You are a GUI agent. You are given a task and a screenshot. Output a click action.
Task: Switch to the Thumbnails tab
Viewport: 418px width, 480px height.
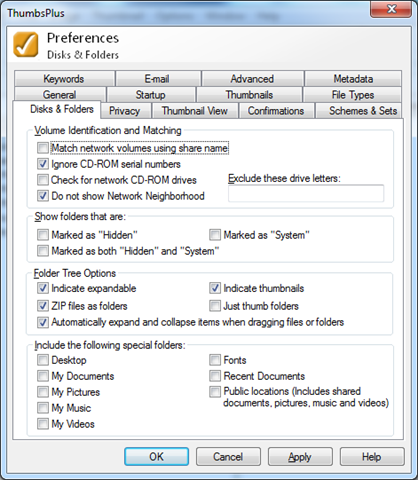(249, 95)
